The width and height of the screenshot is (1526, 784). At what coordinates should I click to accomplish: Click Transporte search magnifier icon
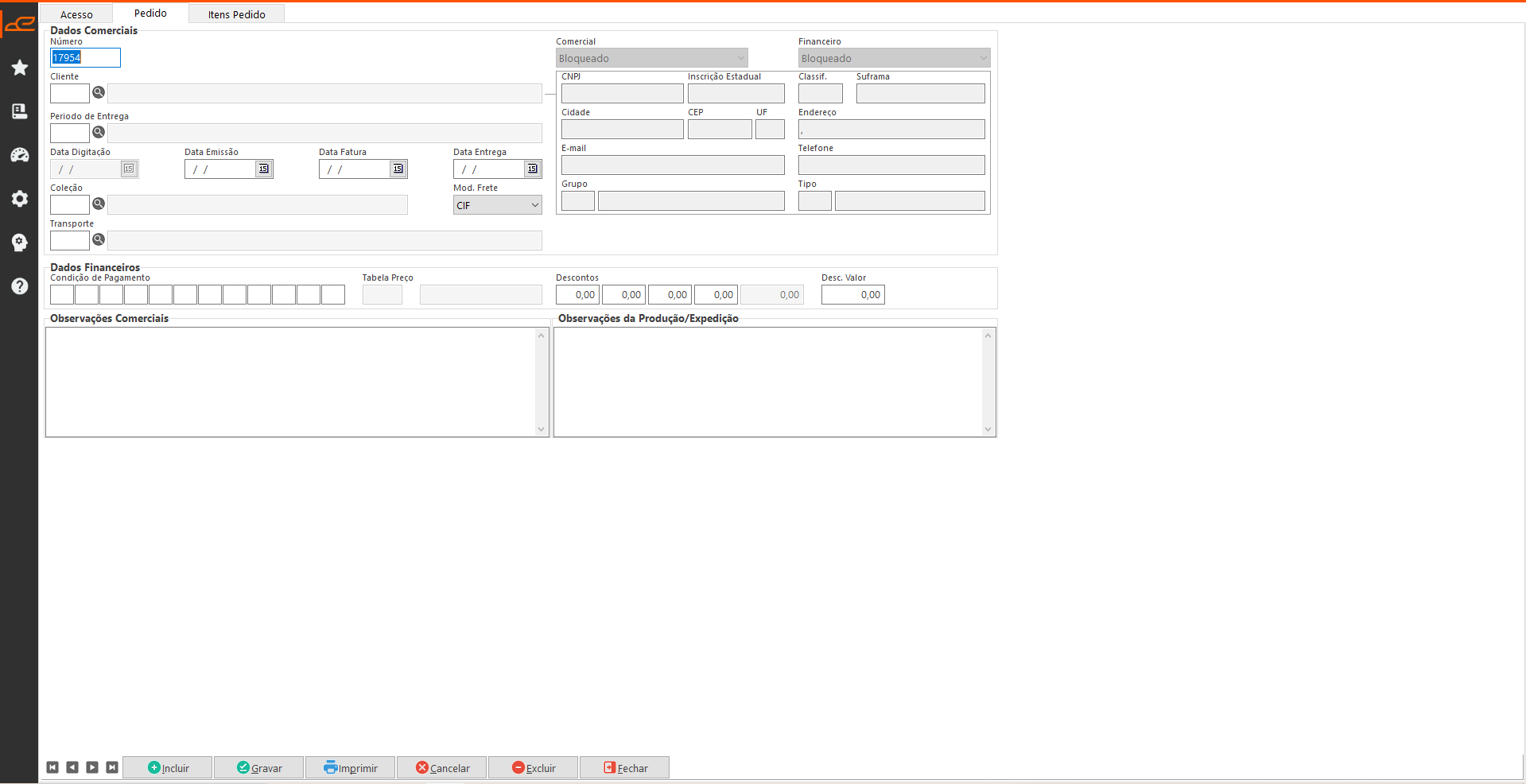[99, 239]
